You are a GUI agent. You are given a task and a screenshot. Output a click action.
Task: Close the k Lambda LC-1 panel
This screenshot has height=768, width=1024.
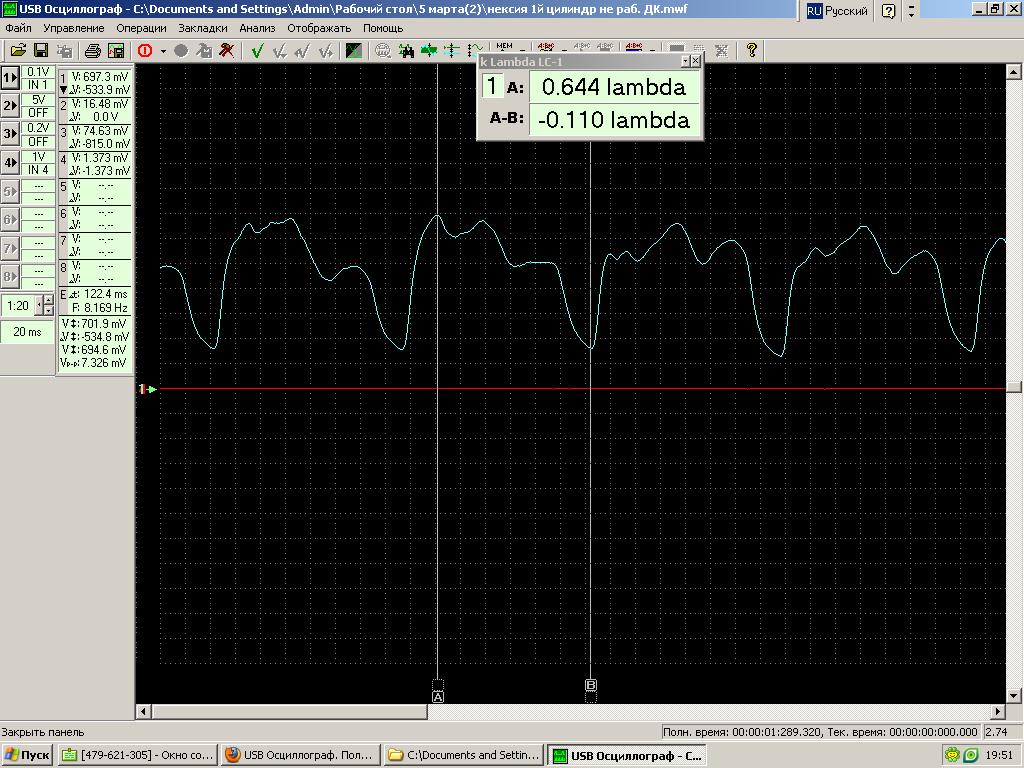click(696, 61)
